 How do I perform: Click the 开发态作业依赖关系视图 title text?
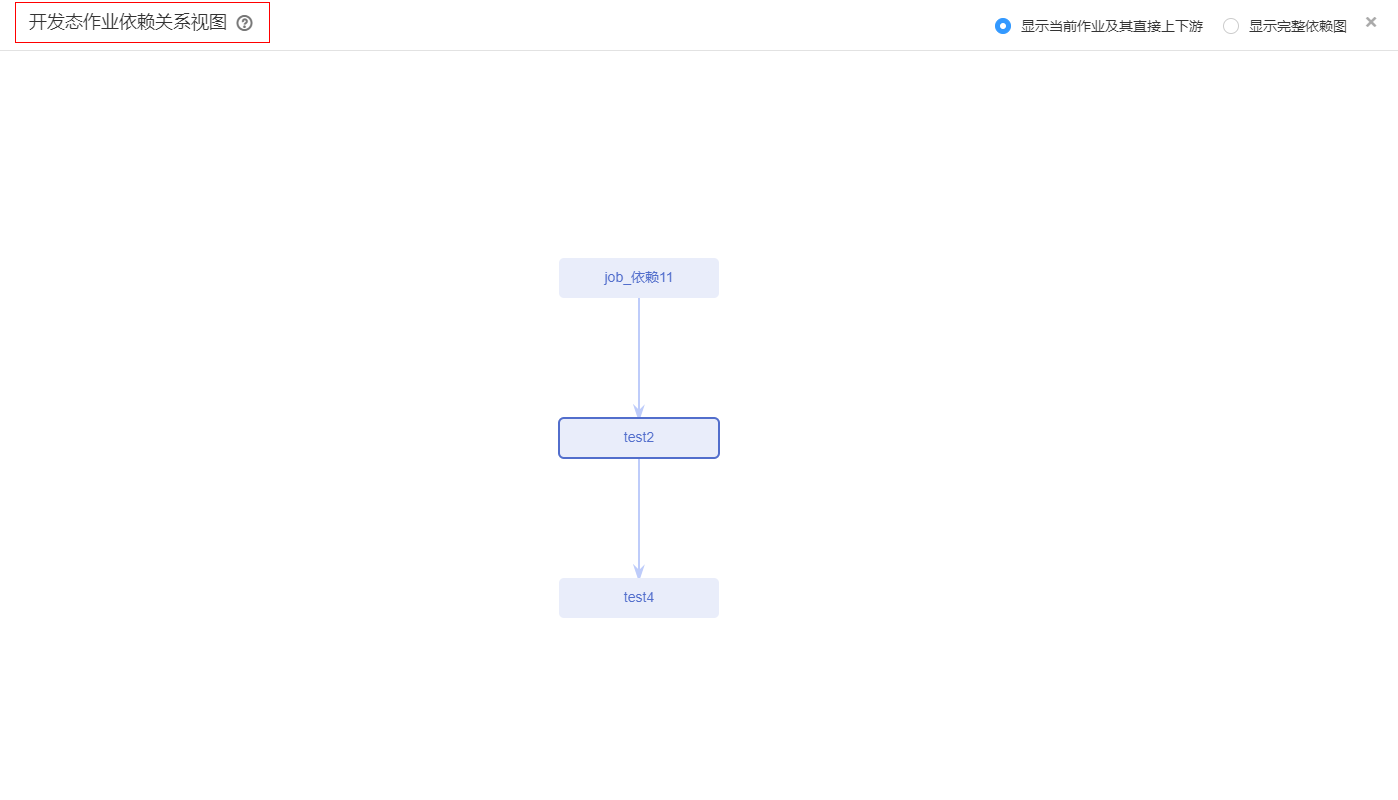tap(128, 23)
